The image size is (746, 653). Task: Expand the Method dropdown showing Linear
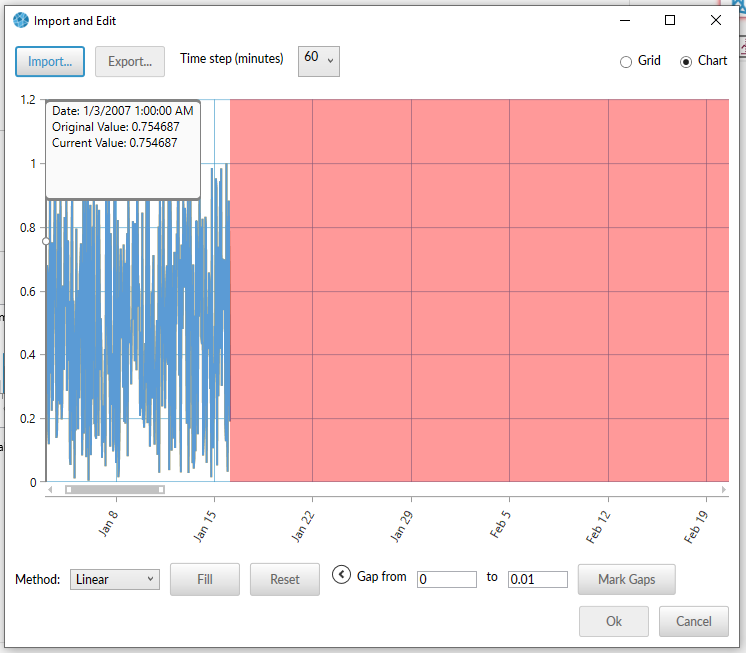(115, 579)
